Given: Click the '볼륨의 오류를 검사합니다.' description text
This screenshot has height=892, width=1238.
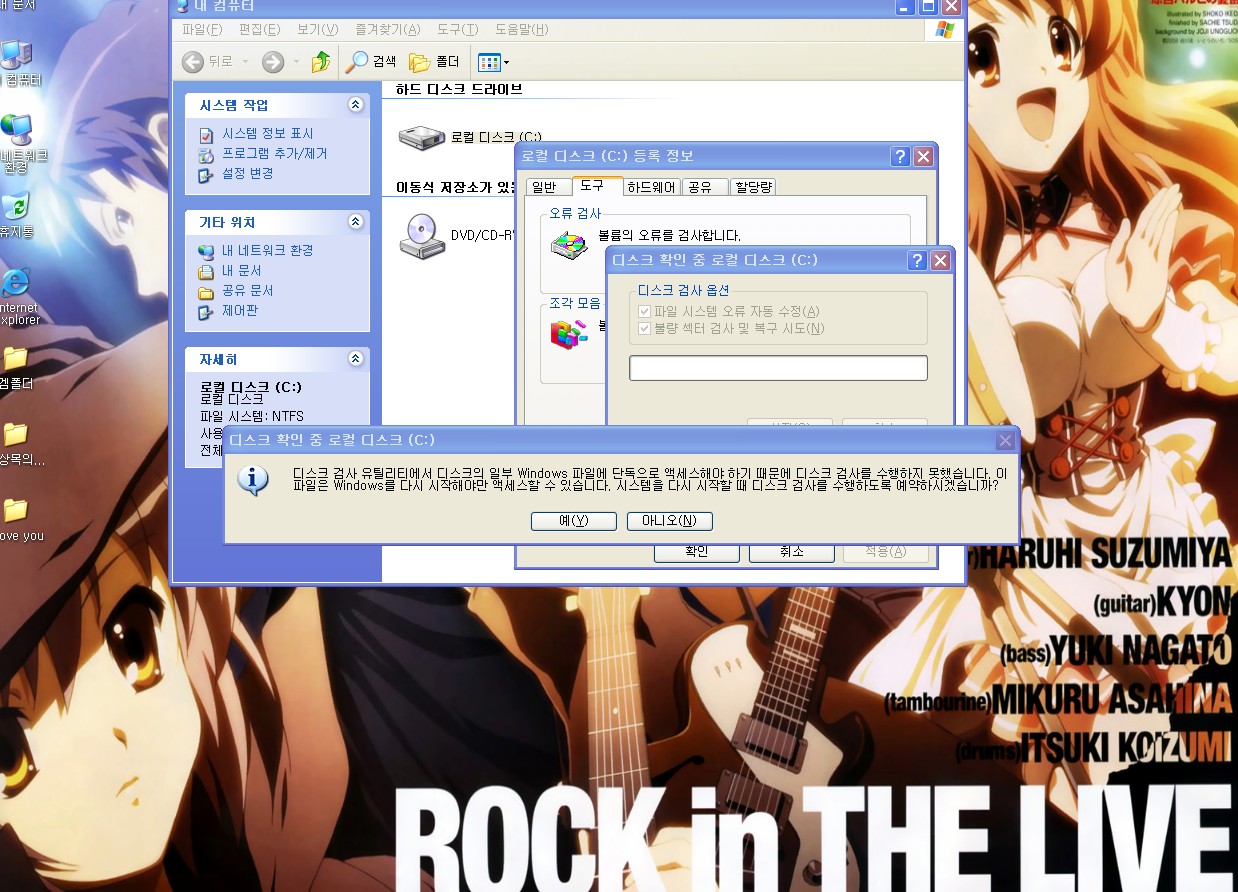Looking at the screenshot, I should [669, 236].
